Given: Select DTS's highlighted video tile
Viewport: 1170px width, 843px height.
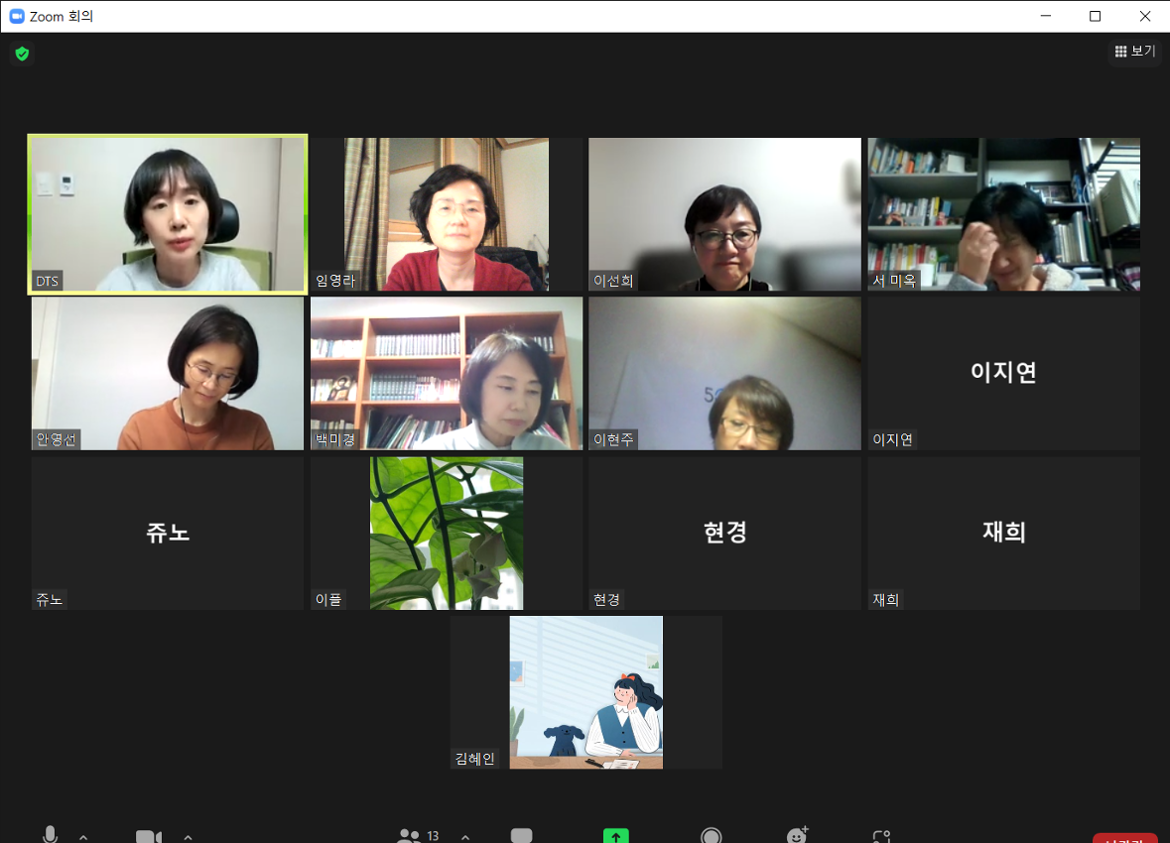Looking at the screenshot, I should click(167, 213).
